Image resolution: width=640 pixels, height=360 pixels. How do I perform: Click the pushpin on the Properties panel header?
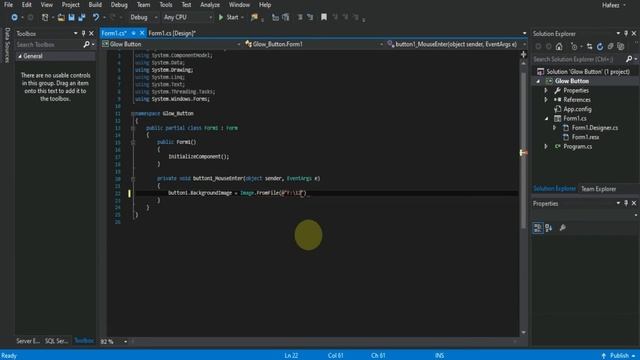click(x=626, y=203)
